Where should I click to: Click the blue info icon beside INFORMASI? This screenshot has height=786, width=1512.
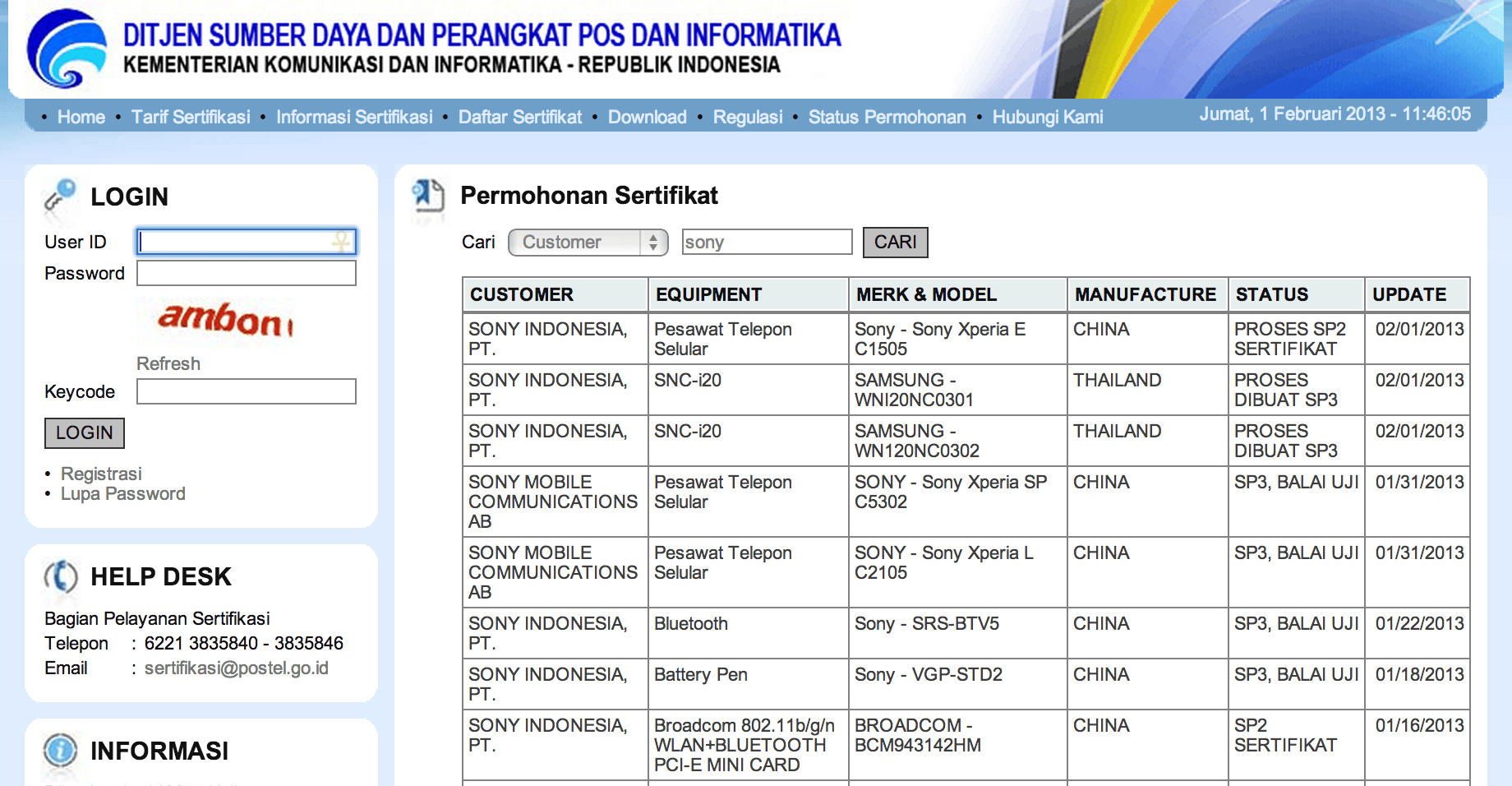[61, 750]
